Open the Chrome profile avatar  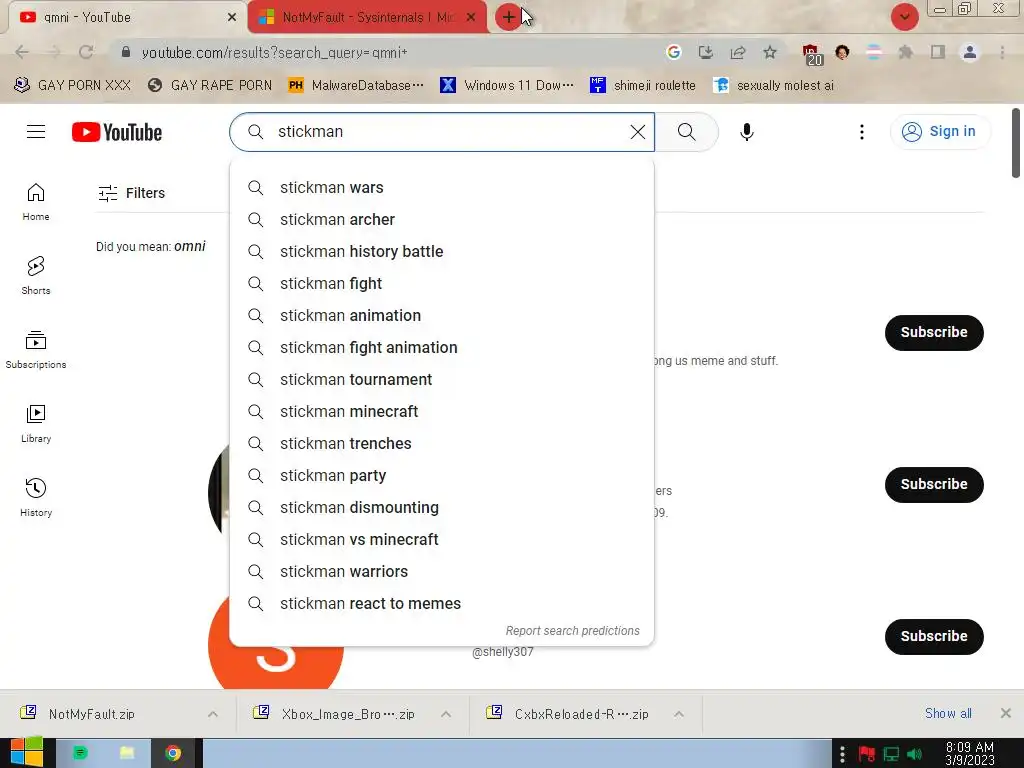click(x=970, y=52)
